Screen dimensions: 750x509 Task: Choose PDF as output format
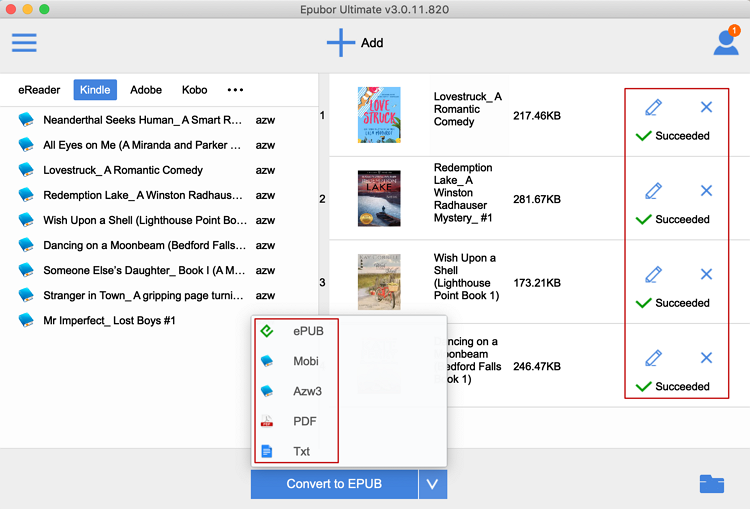[x=305, y=421]
